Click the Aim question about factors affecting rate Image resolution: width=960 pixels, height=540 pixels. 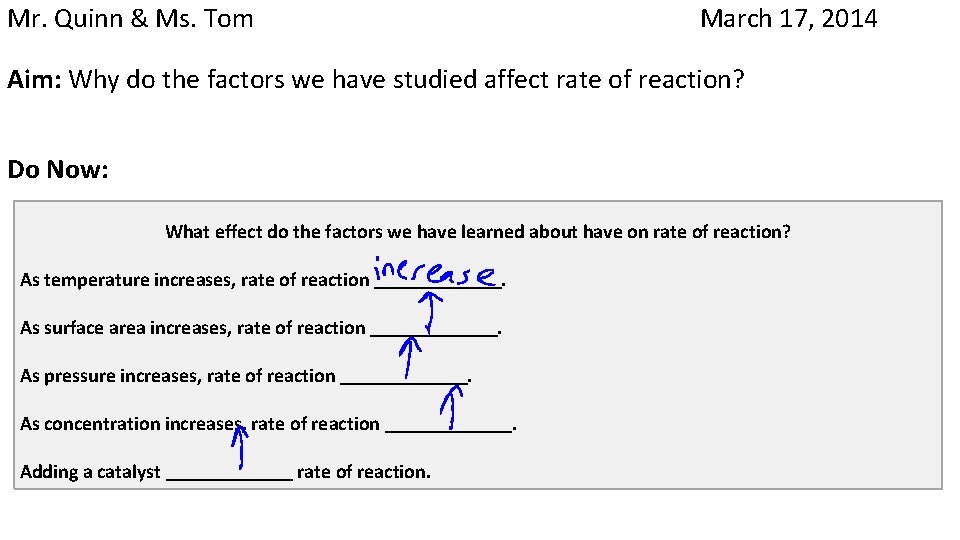point(407,80)
